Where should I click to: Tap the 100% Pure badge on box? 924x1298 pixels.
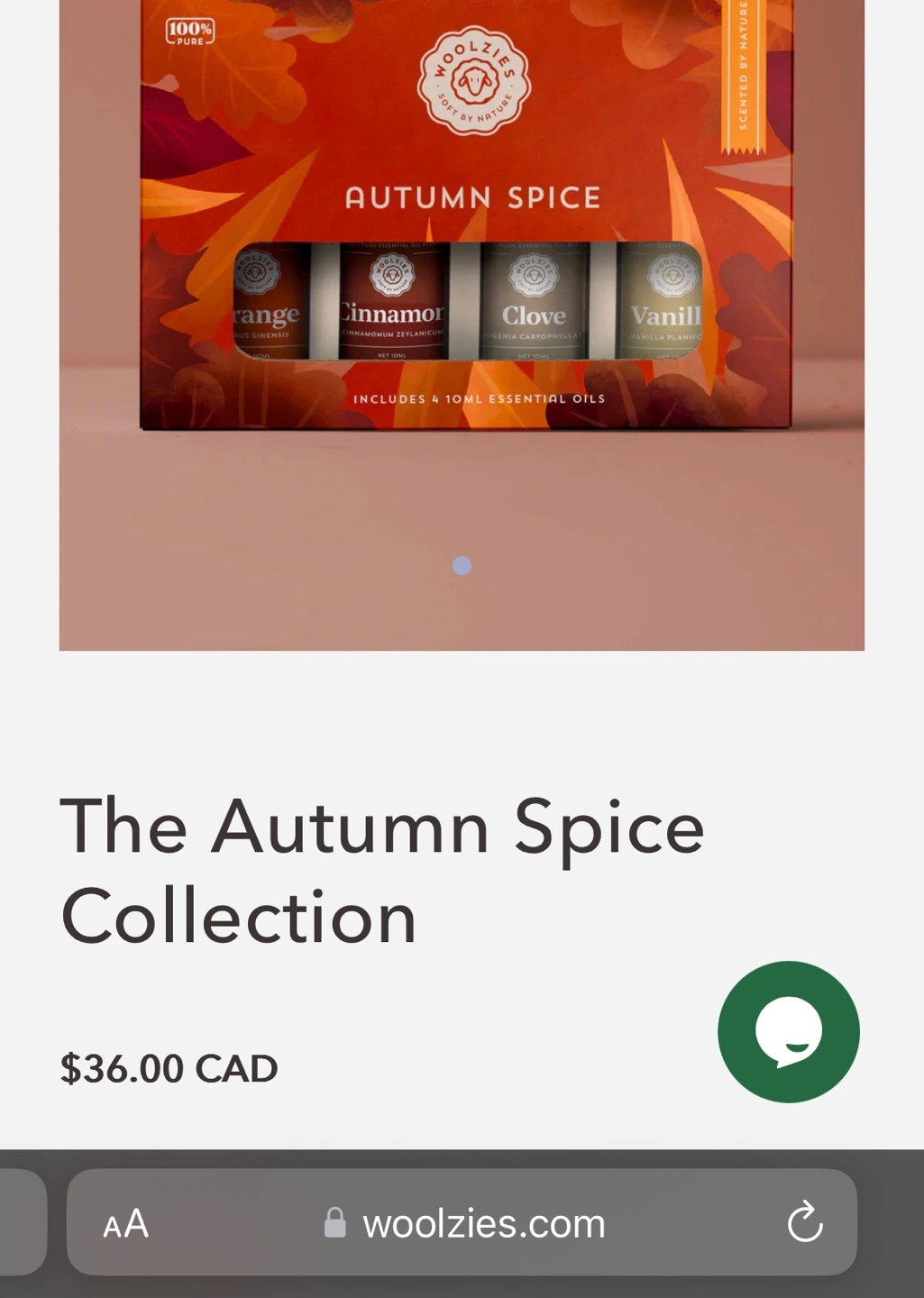[x=190, y=32]
